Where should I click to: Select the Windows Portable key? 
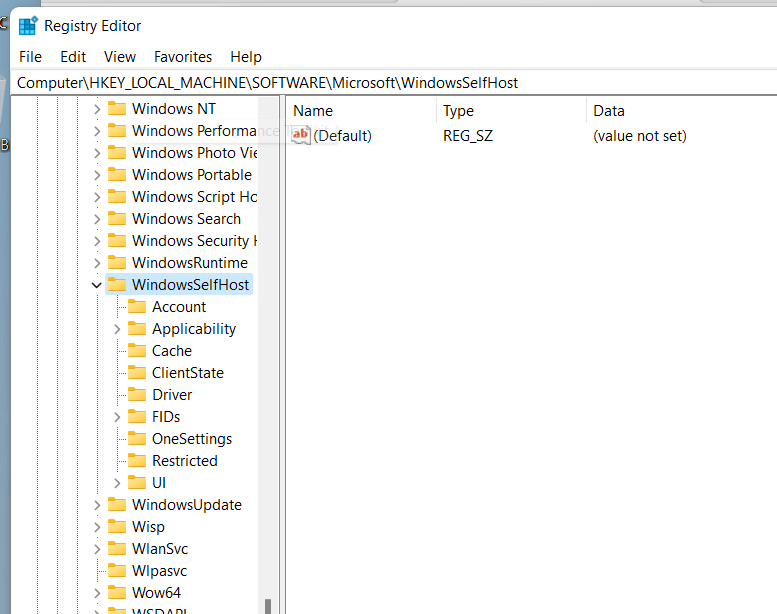(x=192, y=175)
